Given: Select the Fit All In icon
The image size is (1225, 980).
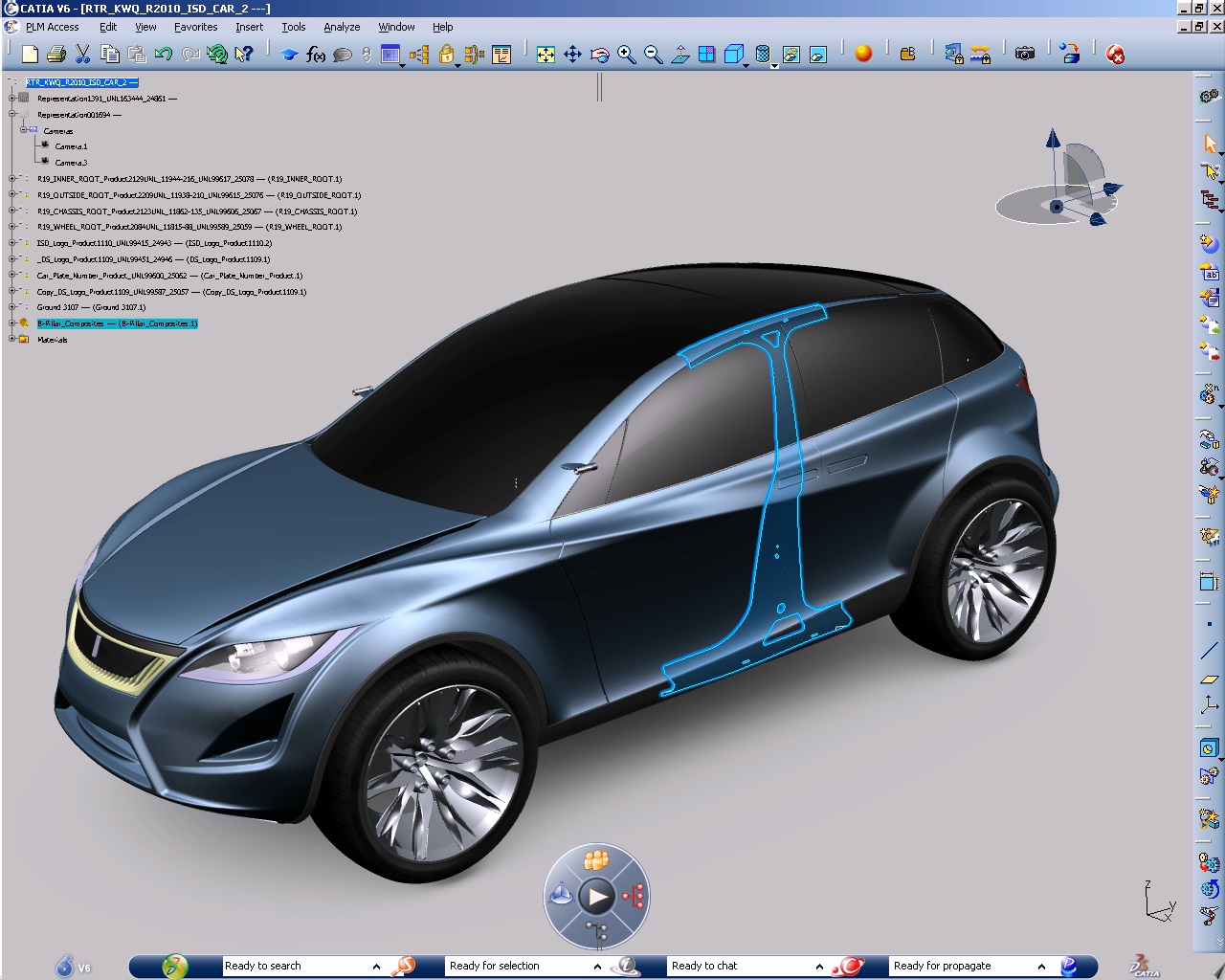Looking at the screenshot, I should (x=546, y=56).
